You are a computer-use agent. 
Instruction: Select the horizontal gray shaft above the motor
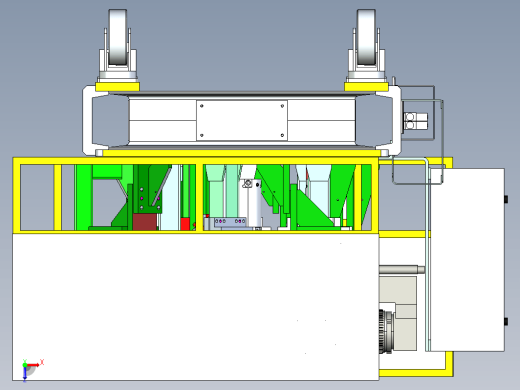tap(402, 269)
